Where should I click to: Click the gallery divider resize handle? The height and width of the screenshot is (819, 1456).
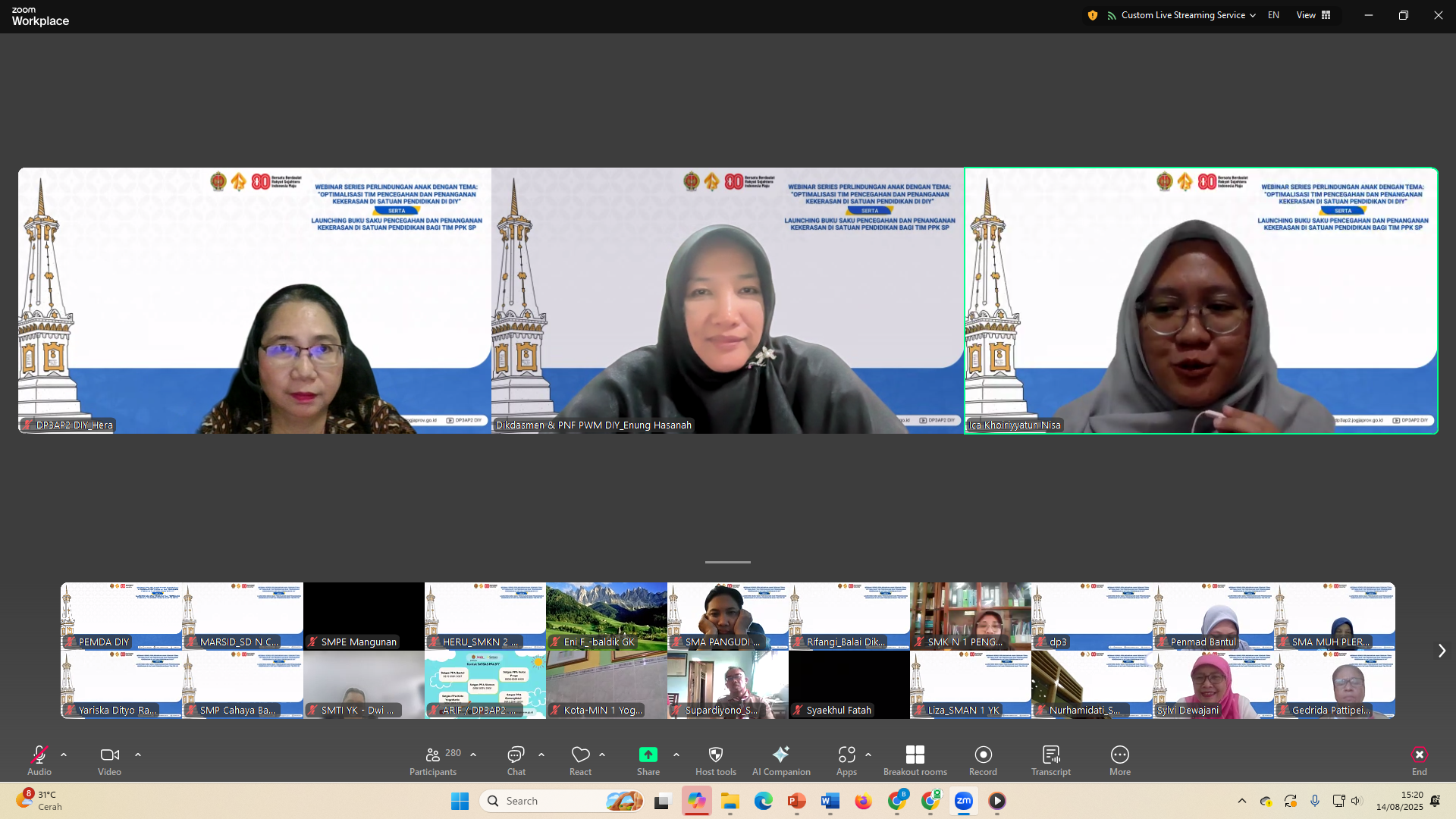tap(727, 562)
